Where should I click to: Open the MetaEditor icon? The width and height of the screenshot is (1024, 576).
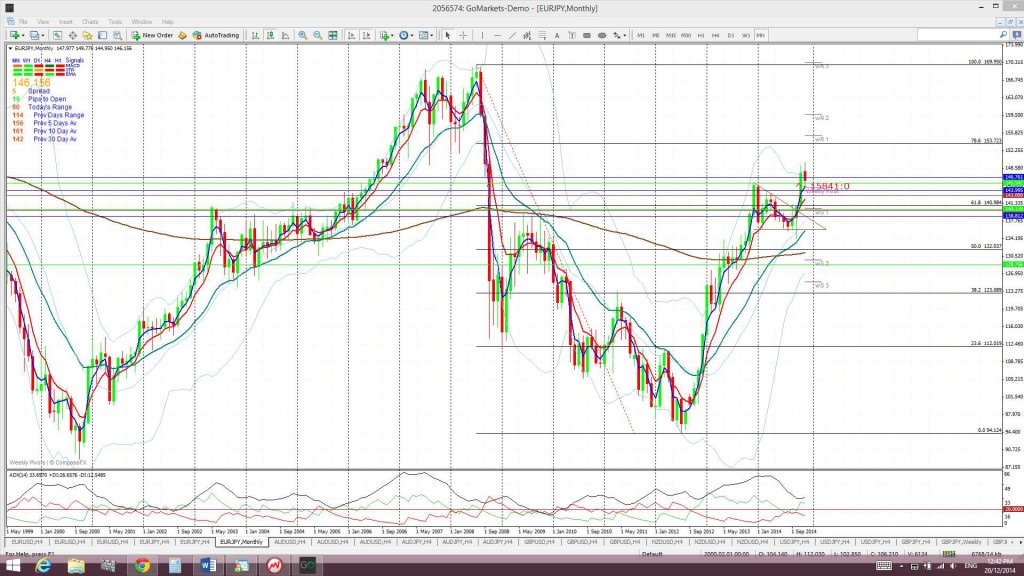tap(182, 35)
